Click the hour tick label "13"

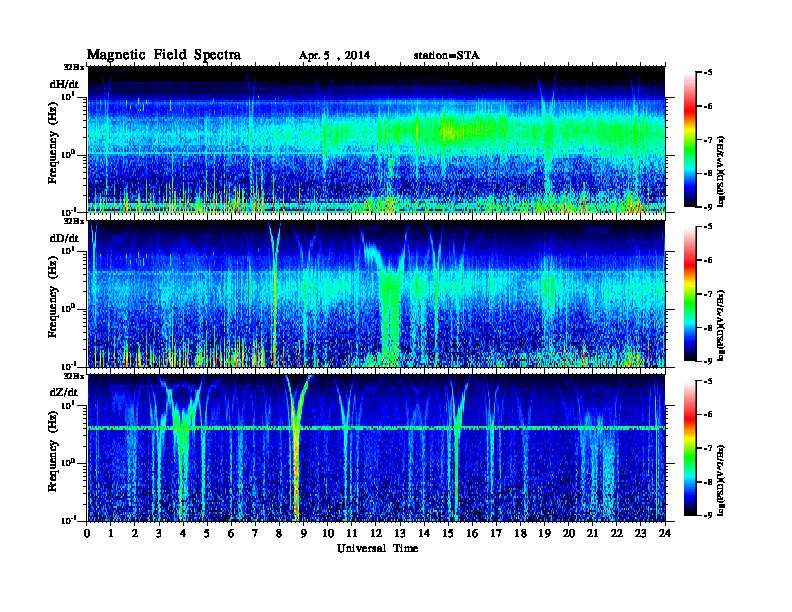click(x=400, y=533)
